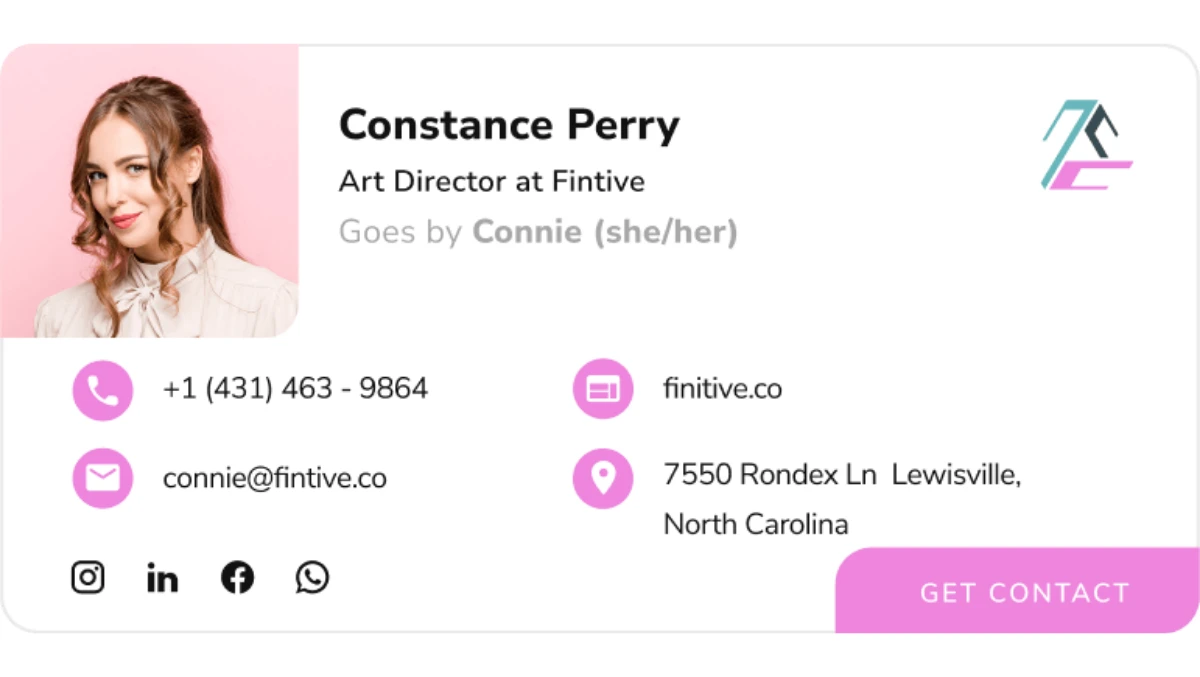
Task: Click the 7550 Rondex Ln Lewisville address line
Action: pos(841,474)
